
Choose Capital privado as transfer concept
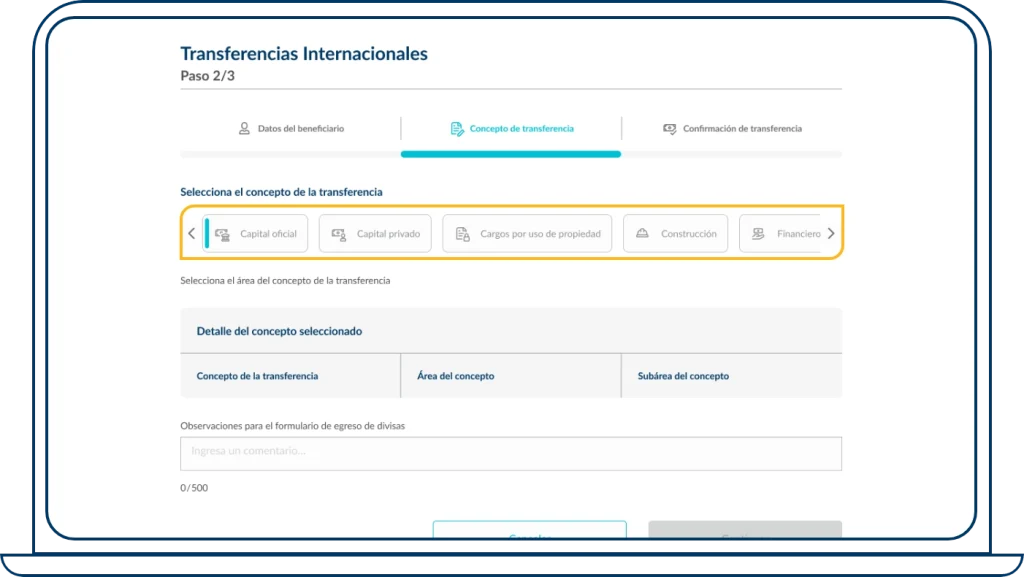[x=374, y=233]
